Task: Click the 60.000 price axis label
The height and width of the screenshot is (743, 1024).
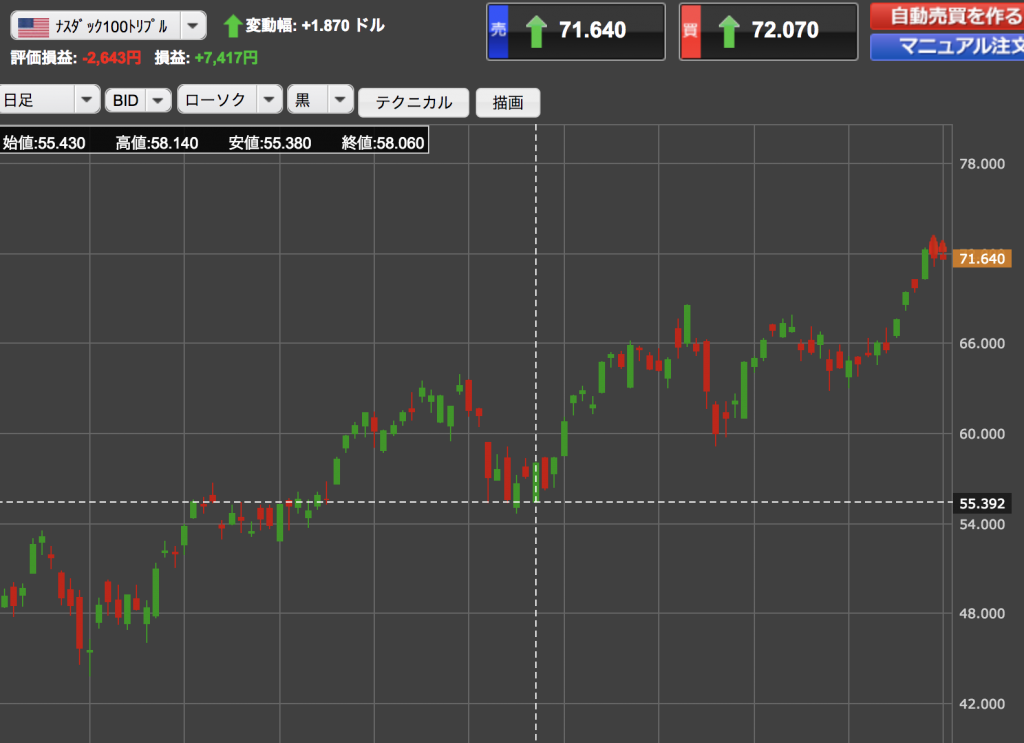Action: 982,434
